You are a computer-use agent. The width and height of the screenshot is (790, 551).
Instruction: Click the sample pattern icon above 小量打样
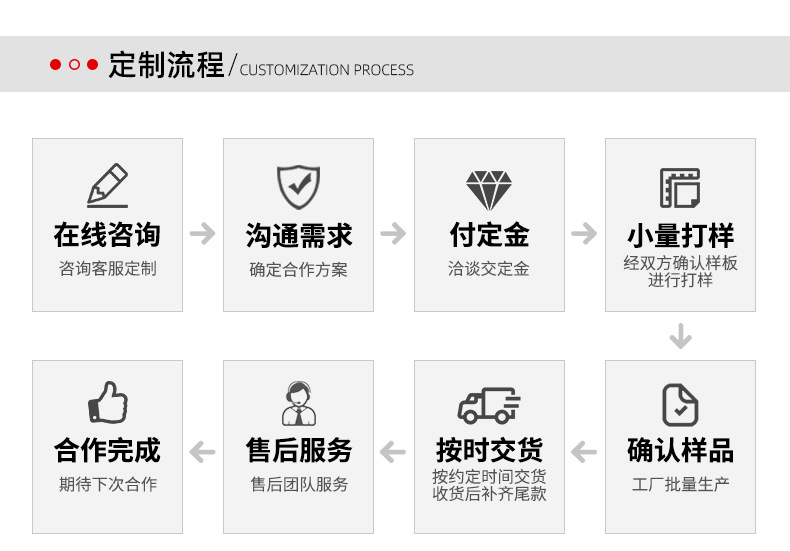point(680,188)
